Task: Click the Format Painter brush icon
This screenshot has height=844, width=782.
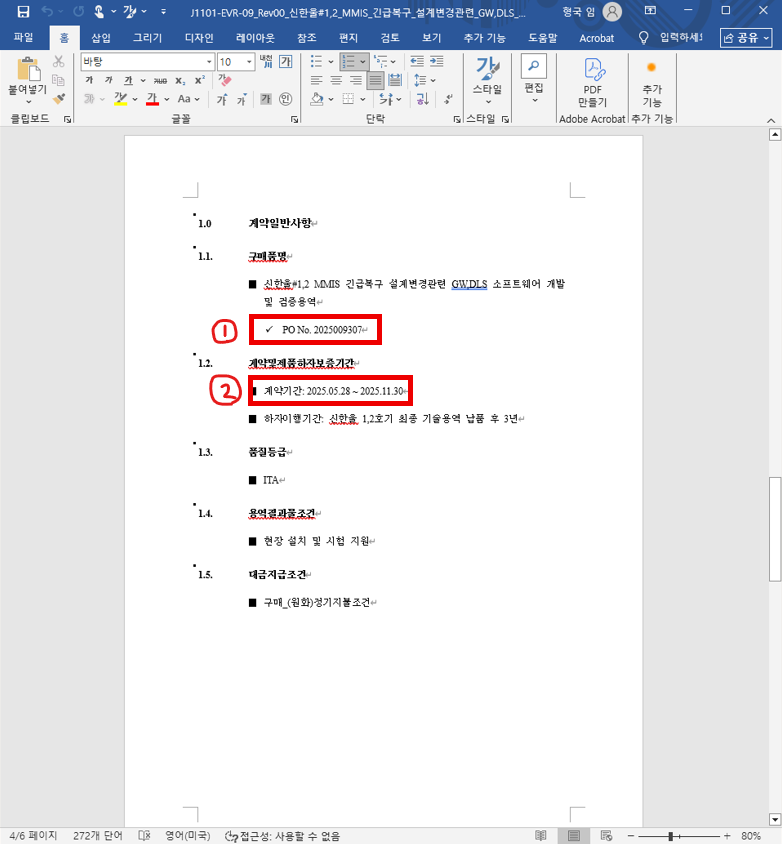Action: point(58,99)
